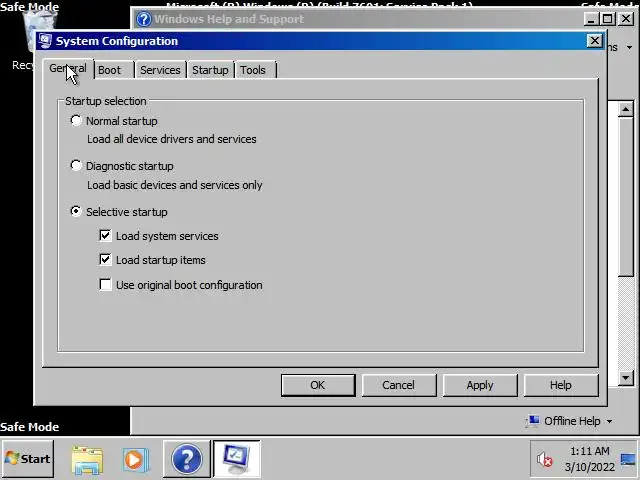The image size is (640, 480).
Task: Switch to the Startup tab
Action: [x=210, y=70]
